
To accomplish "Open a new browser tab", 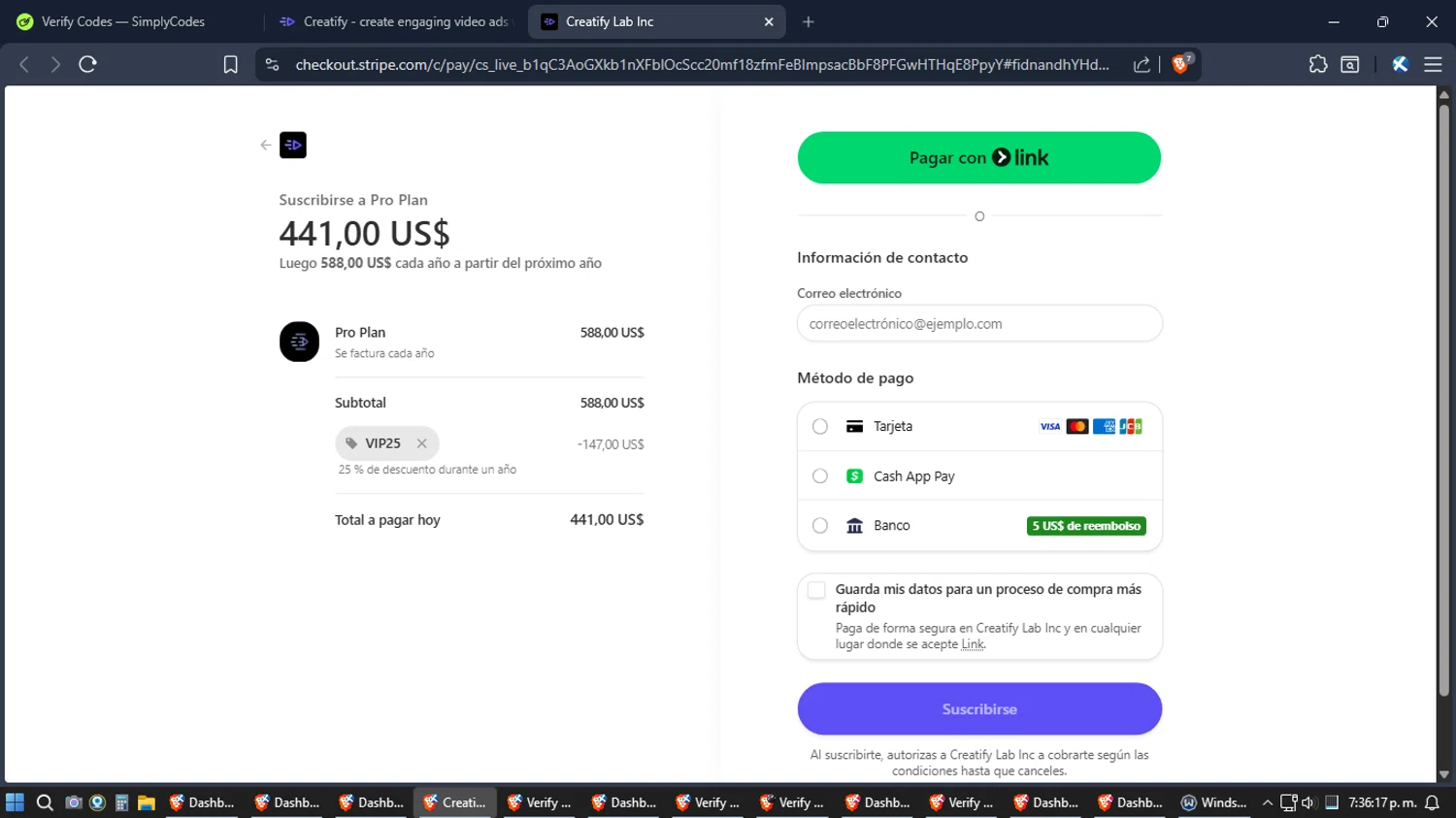I will 809,21.
